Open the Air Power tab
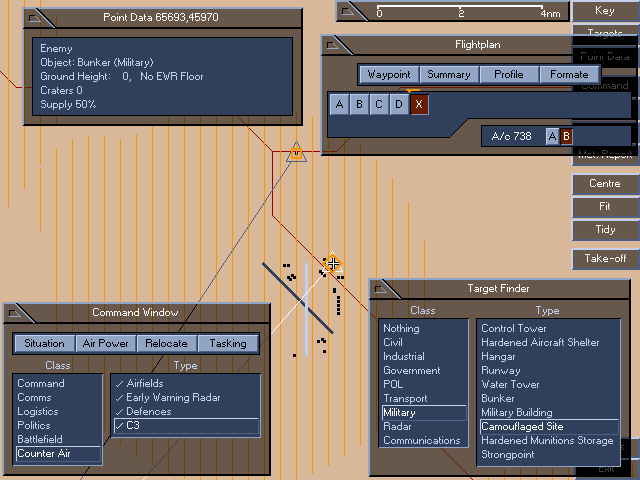This screenshot has height=480, width=640. click(106, 343)
